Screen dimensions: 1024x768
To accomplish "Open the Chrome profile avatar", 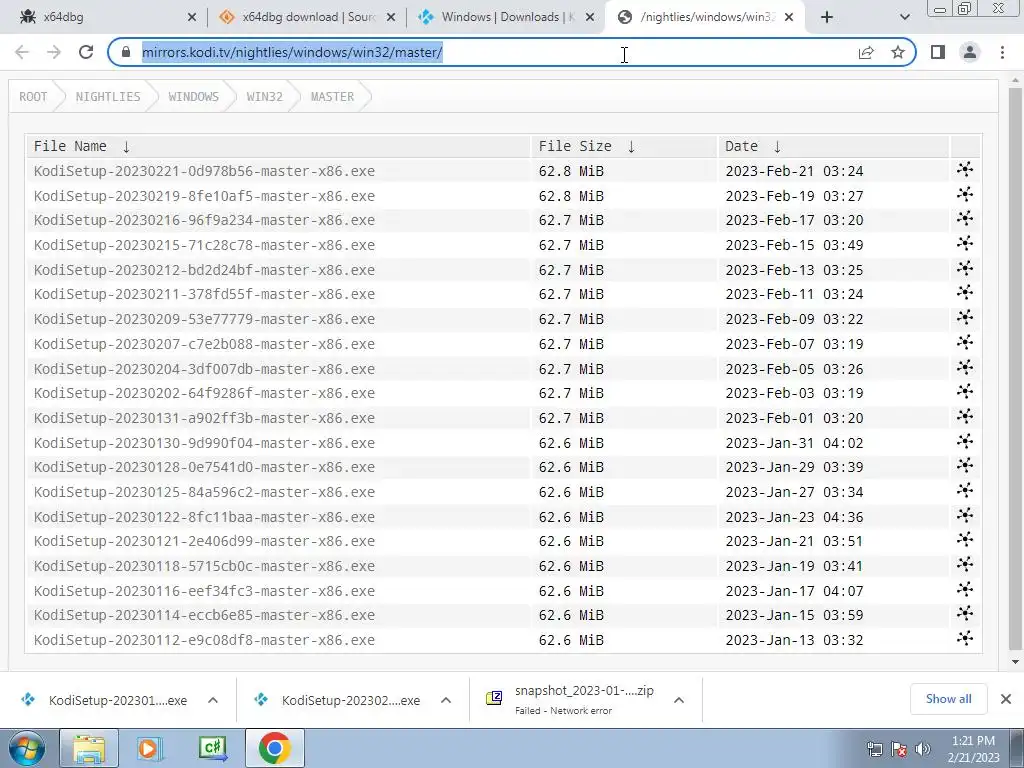I will tap(970, 52).
